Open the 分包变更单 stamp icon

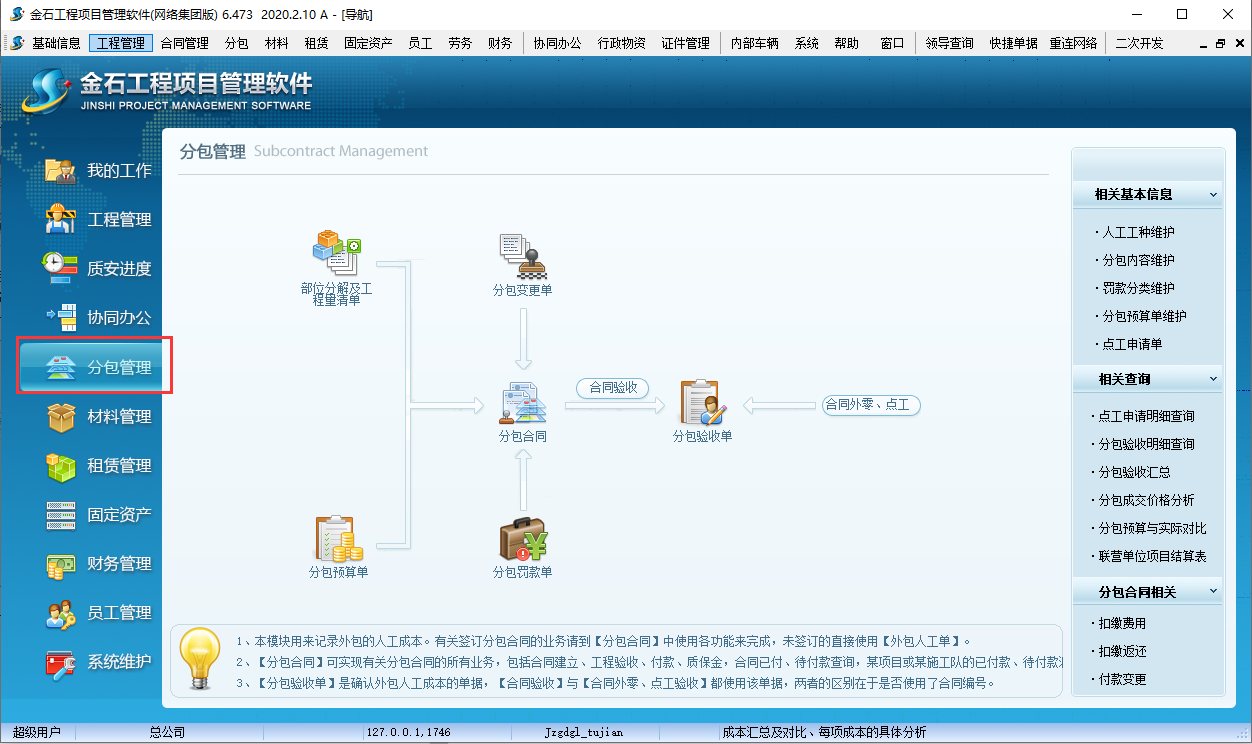pos(523,257)
